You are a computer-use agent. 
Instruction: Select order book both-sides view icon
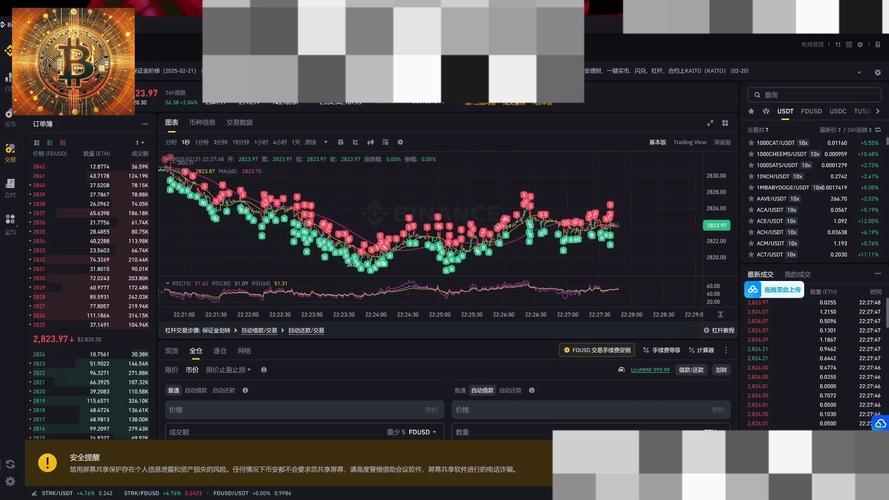(x=37, y=142)
